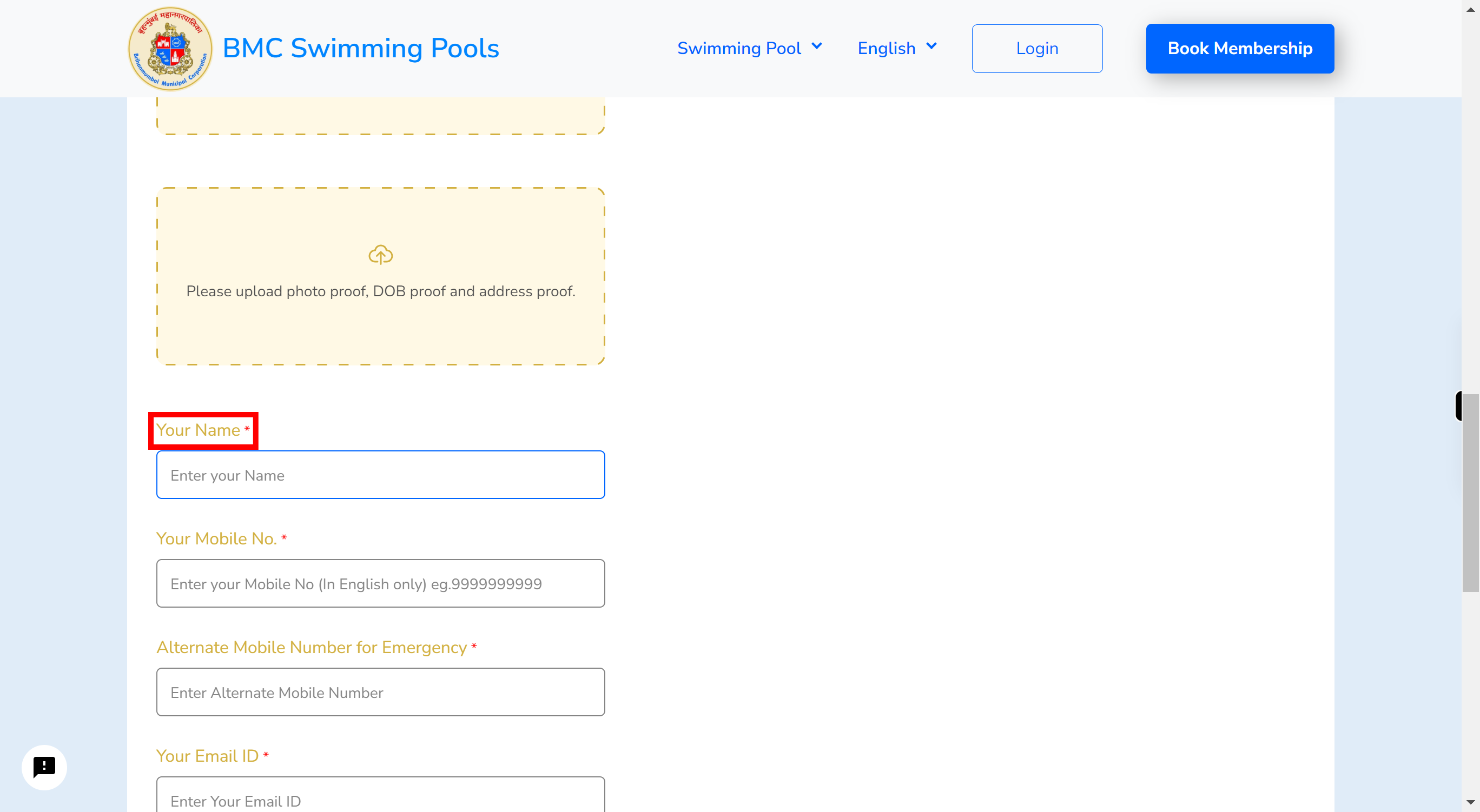Click the photo proof upload area
Screen dimensions: 1480x812
[380, 275]
